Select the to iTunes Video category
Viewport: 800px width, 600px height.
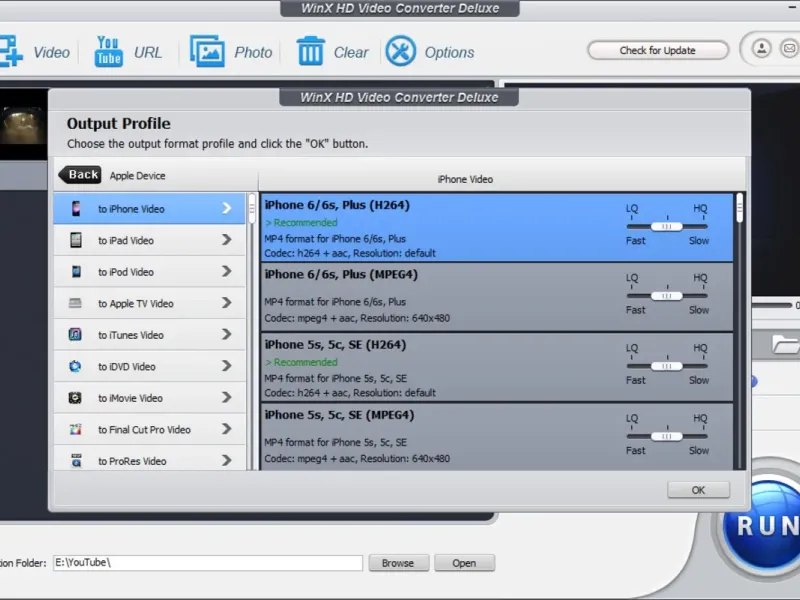coord(149,335)
